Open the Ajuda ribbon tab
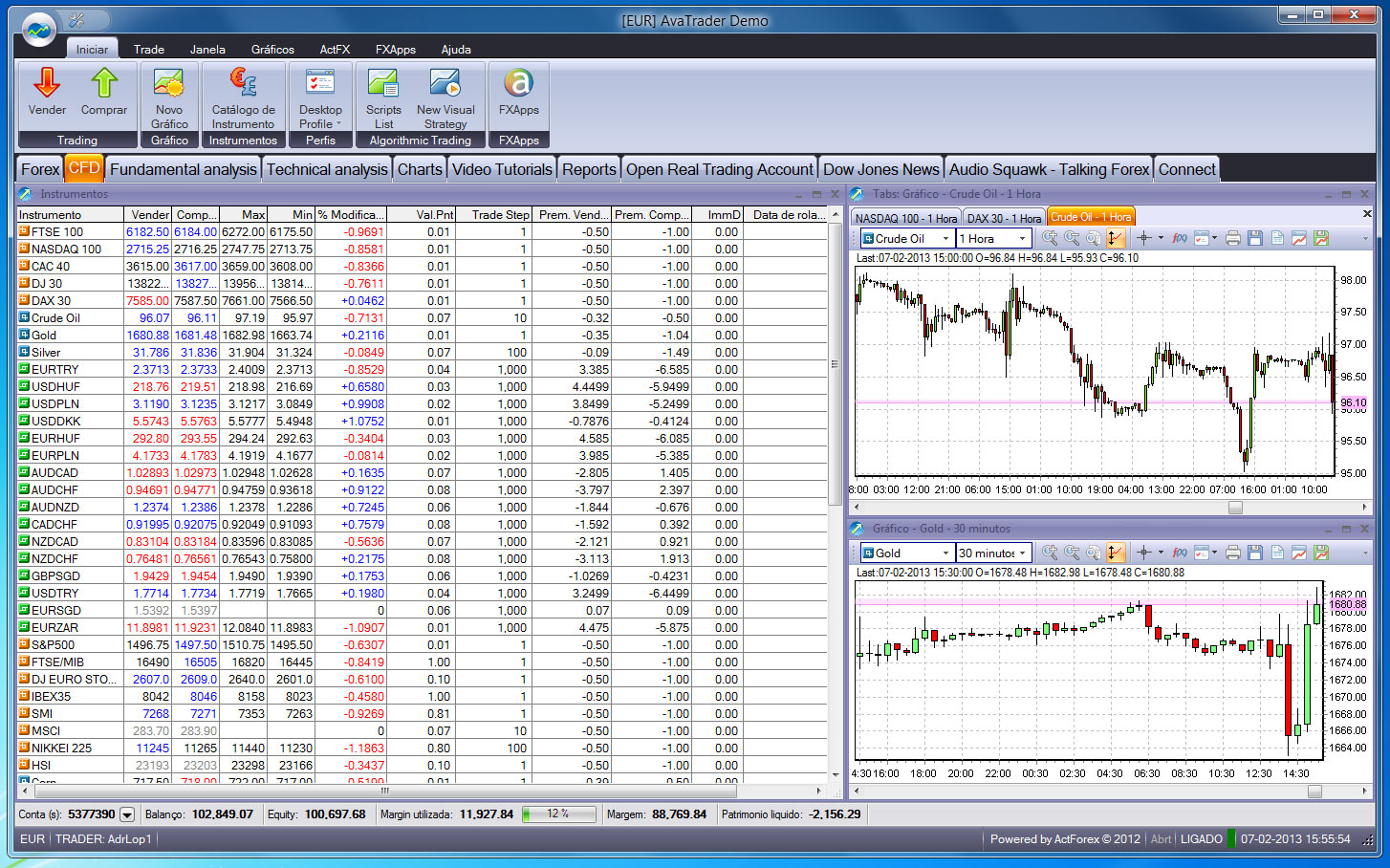Screen dimensions: 1390x868 tap(456, 49)
